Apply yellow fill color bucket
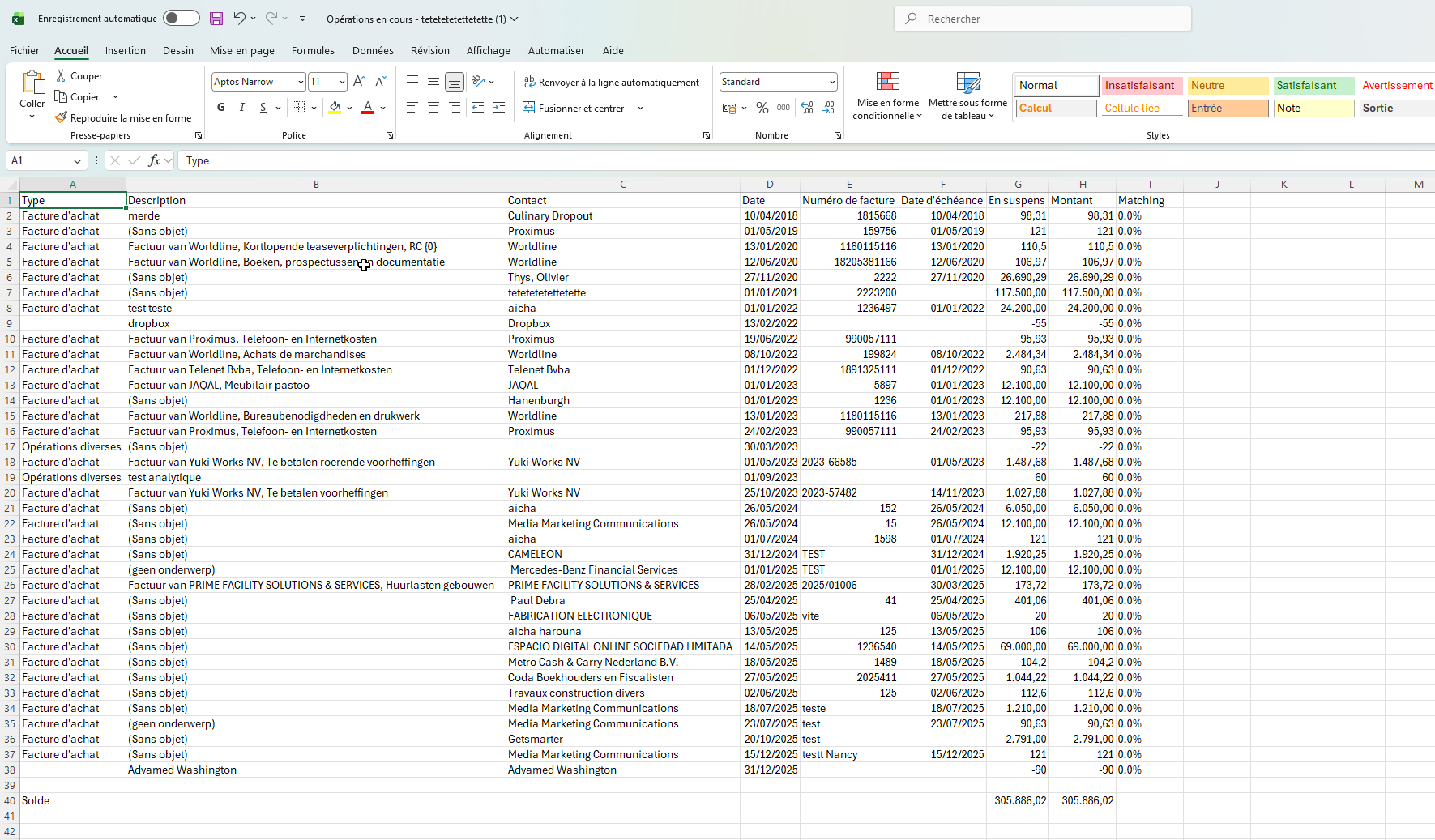The height and width of the screenshot is (840, 1435). [x=335, y=108]
